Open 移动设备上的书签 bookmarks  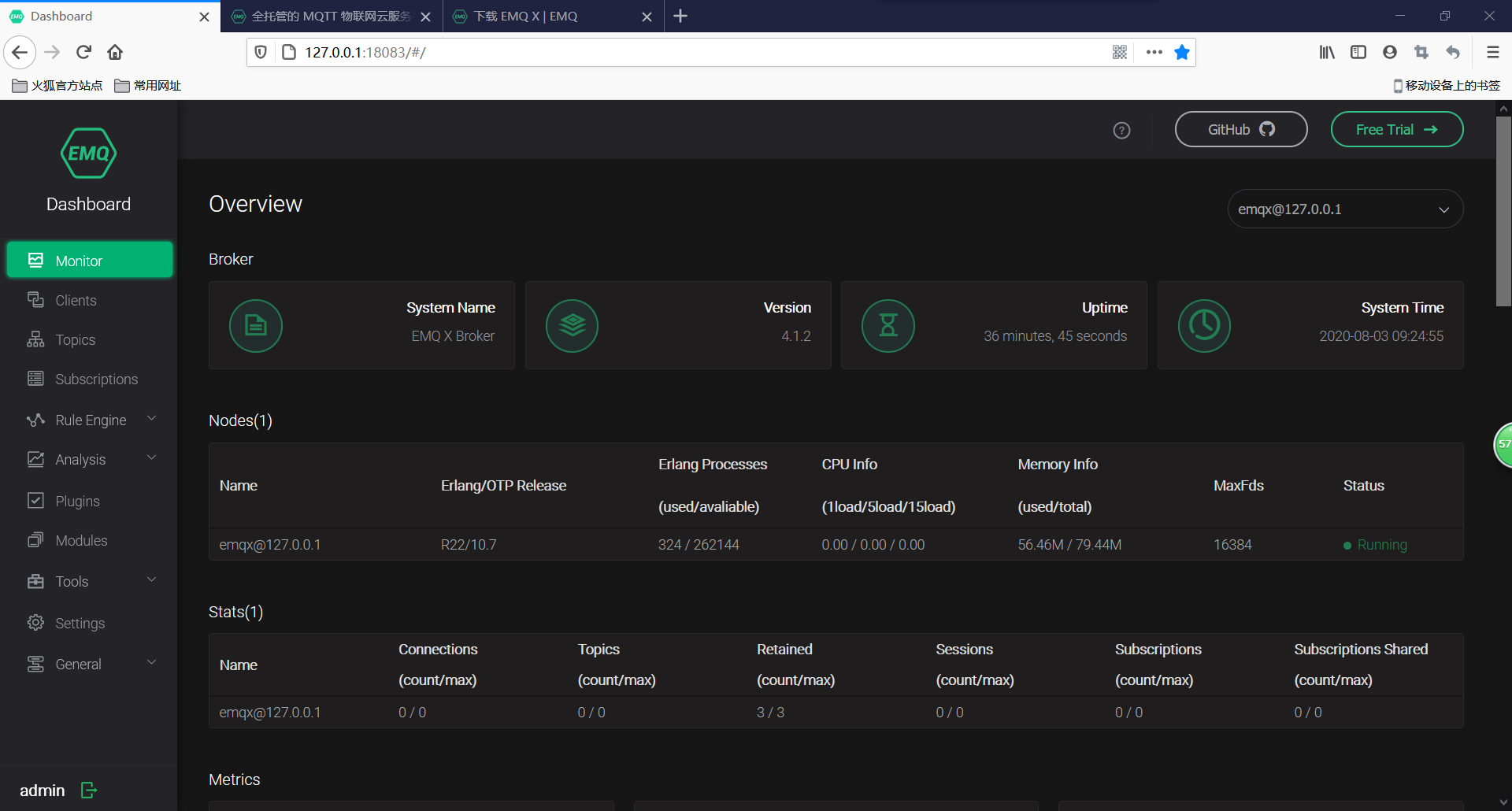coord(1447,85)
